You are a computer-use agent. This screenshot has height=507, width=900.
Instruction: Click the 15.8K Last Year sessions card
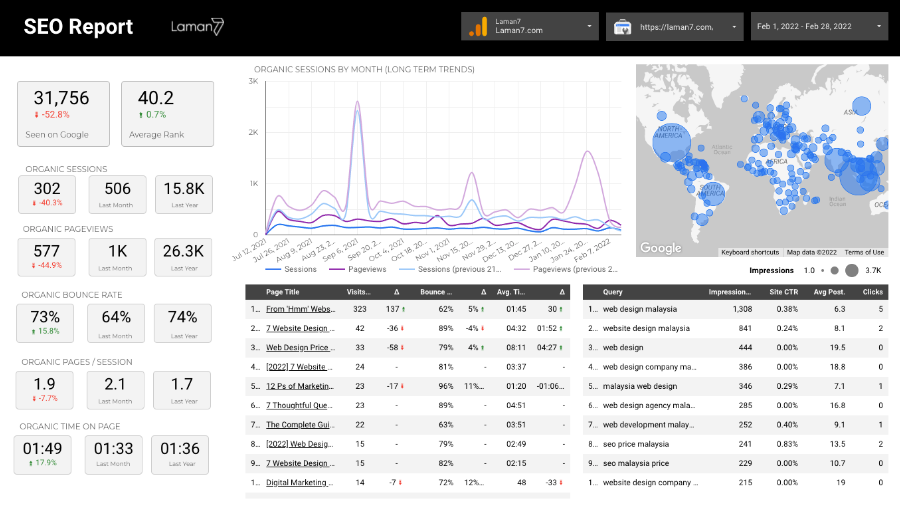[x=184, y=195]
